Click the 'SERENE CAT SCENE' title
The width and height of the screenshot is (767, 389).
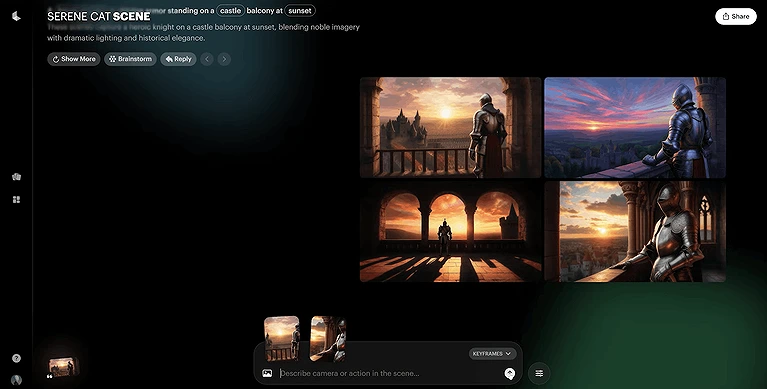99,16
